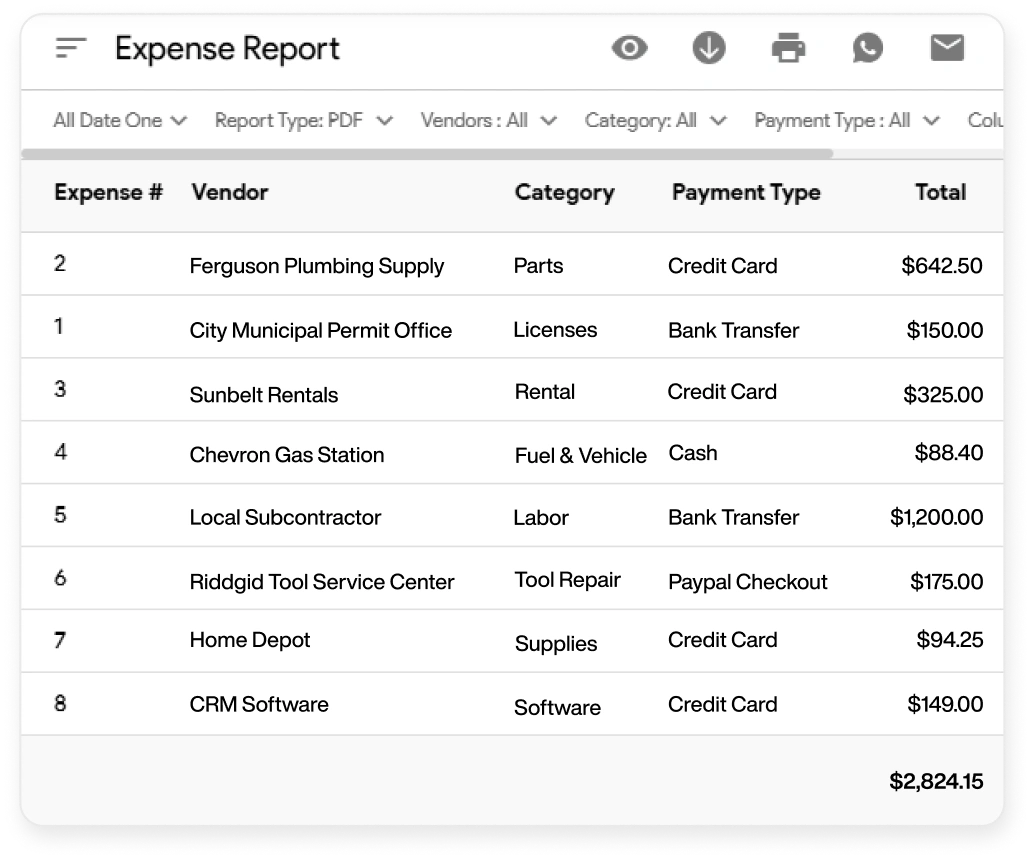The width and height of the screenshot is (1032, 860).
Task: Click the $149.00 total amount
Action: click(945, 704)
